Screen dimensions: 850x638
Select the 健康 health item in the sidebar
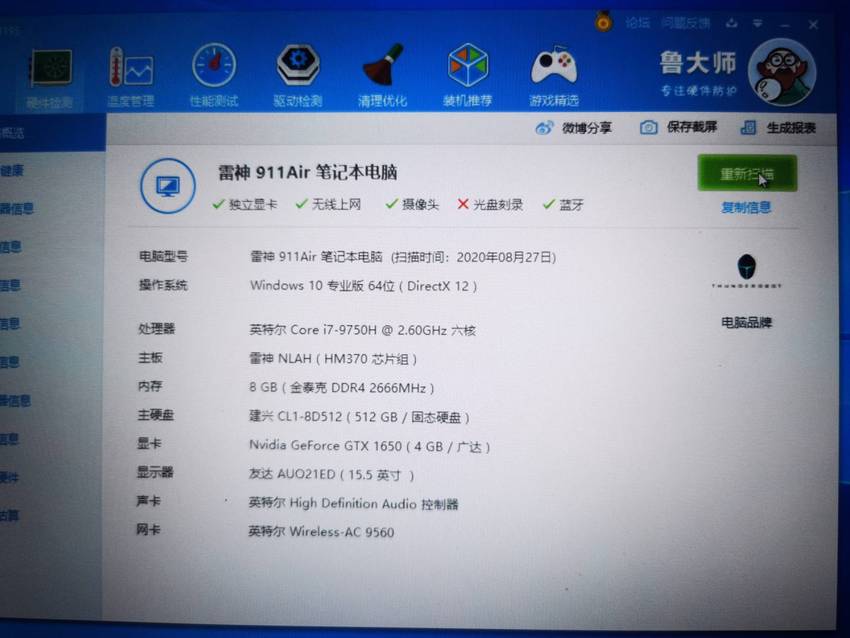(12, 171)
